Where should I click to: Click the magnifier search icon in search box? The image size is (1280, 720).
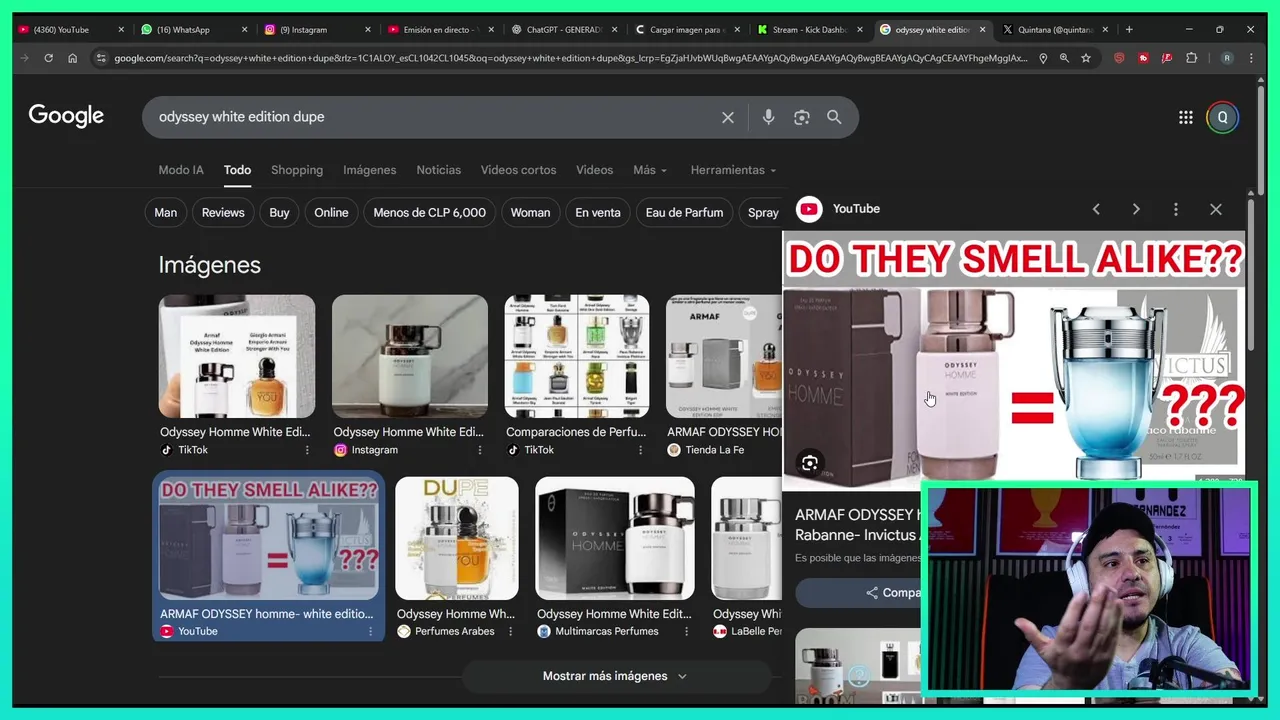pyautogui.click(x=834, y=117)
